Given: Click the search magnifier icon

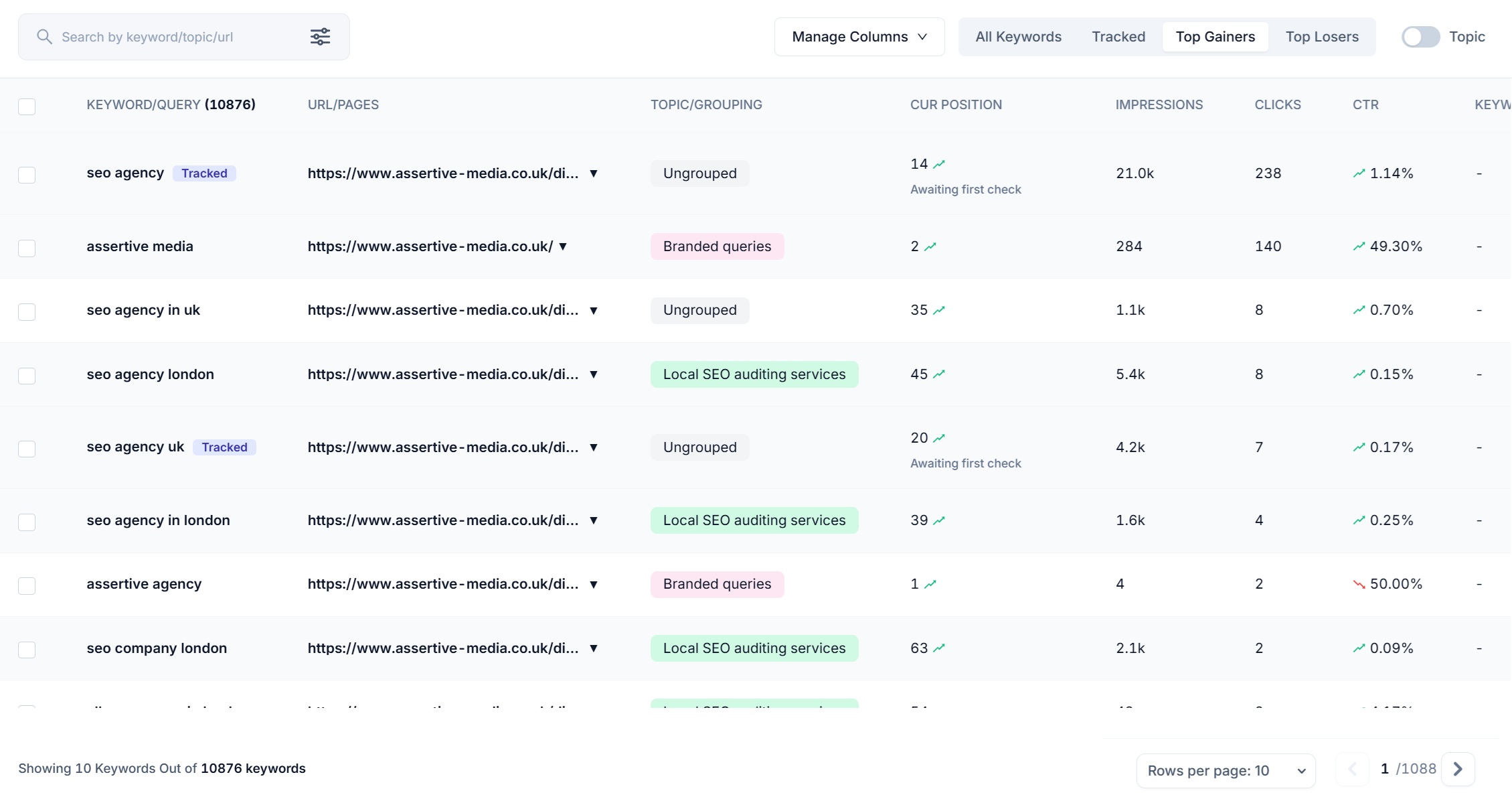Looking at the screenshot, I should coord(44,37).
